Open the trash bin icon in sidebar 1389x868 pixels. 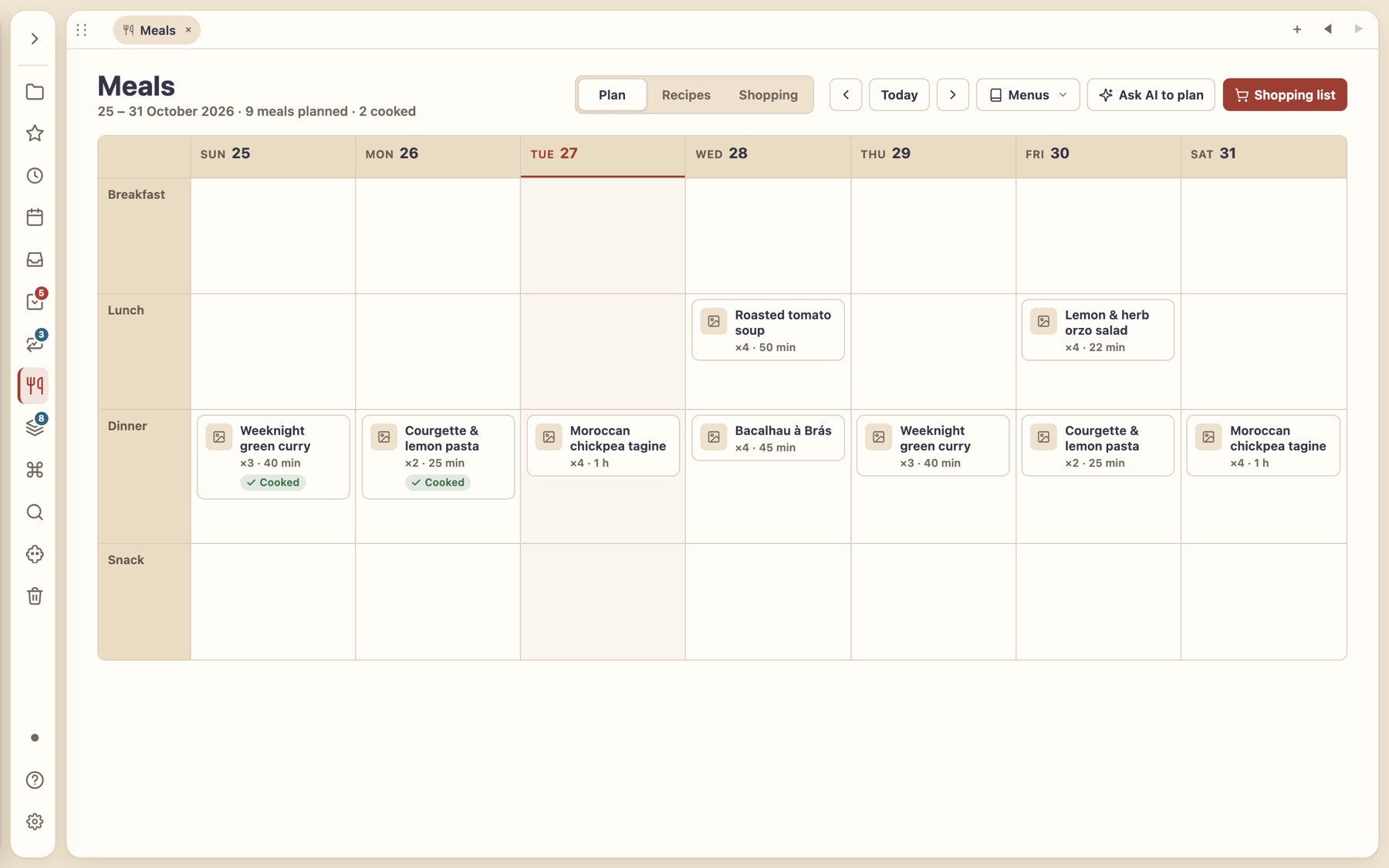pos(35,596)
